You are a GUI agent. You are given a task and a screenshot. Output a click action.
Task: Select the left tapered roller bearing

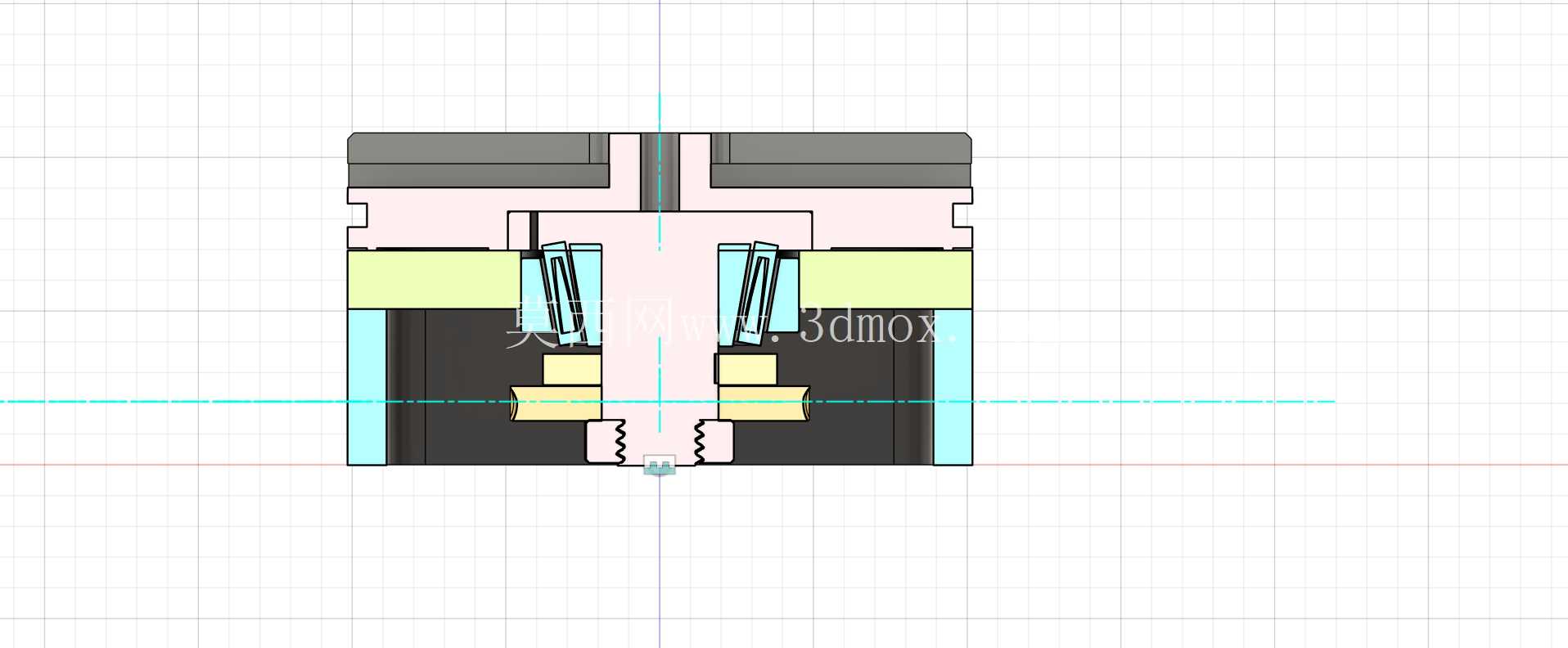coord(563,292)
